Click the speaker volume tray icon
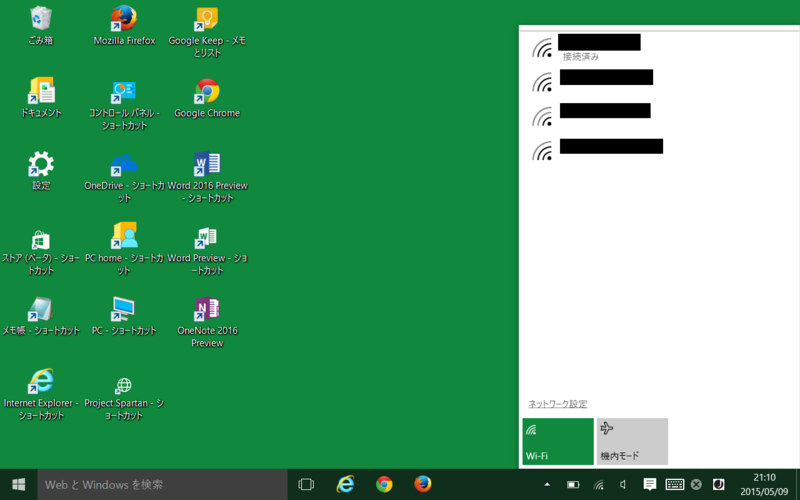Screen dimensions: 800x500 pos(623,484)
